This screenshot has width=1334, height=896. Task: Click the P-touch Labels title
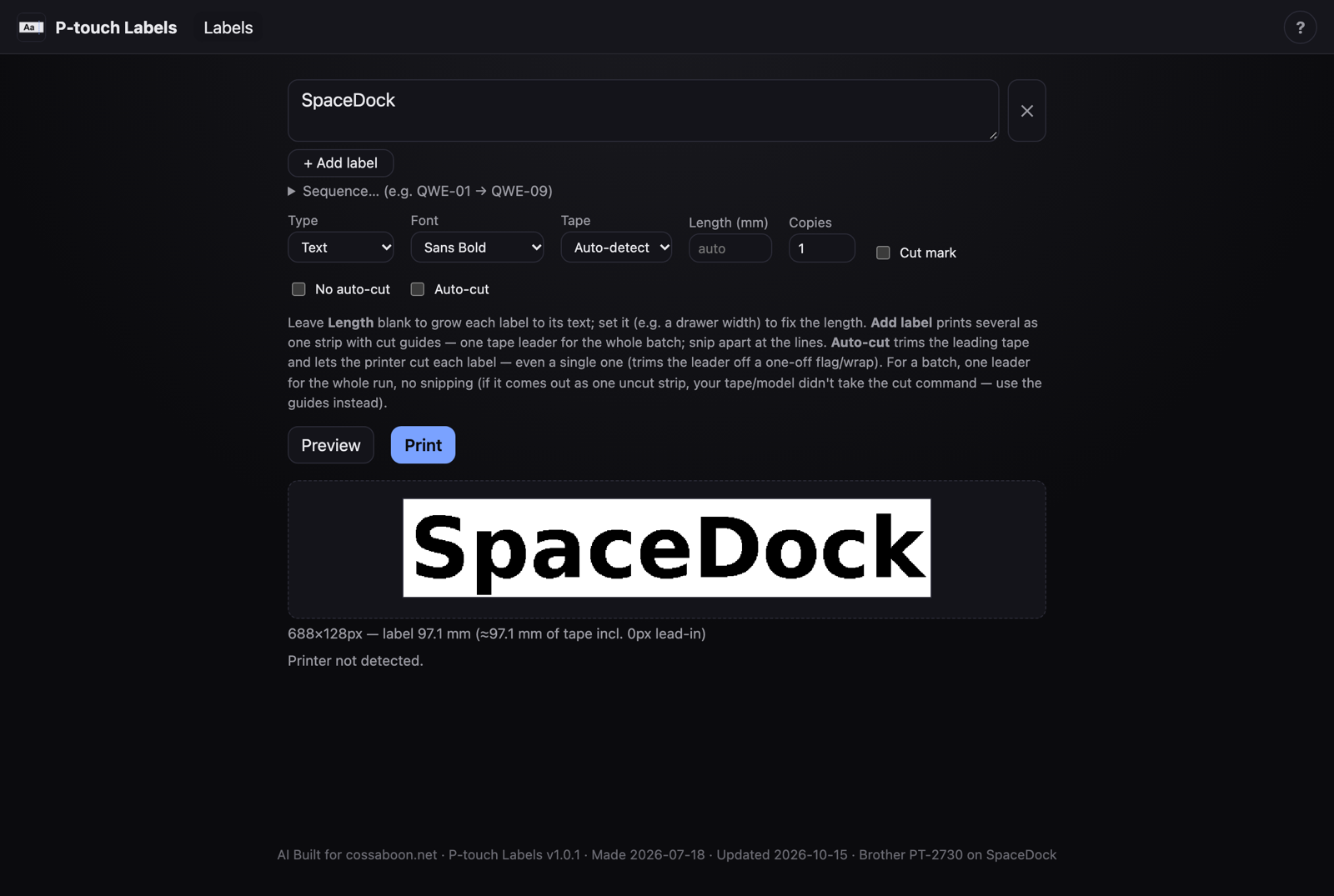116,28
